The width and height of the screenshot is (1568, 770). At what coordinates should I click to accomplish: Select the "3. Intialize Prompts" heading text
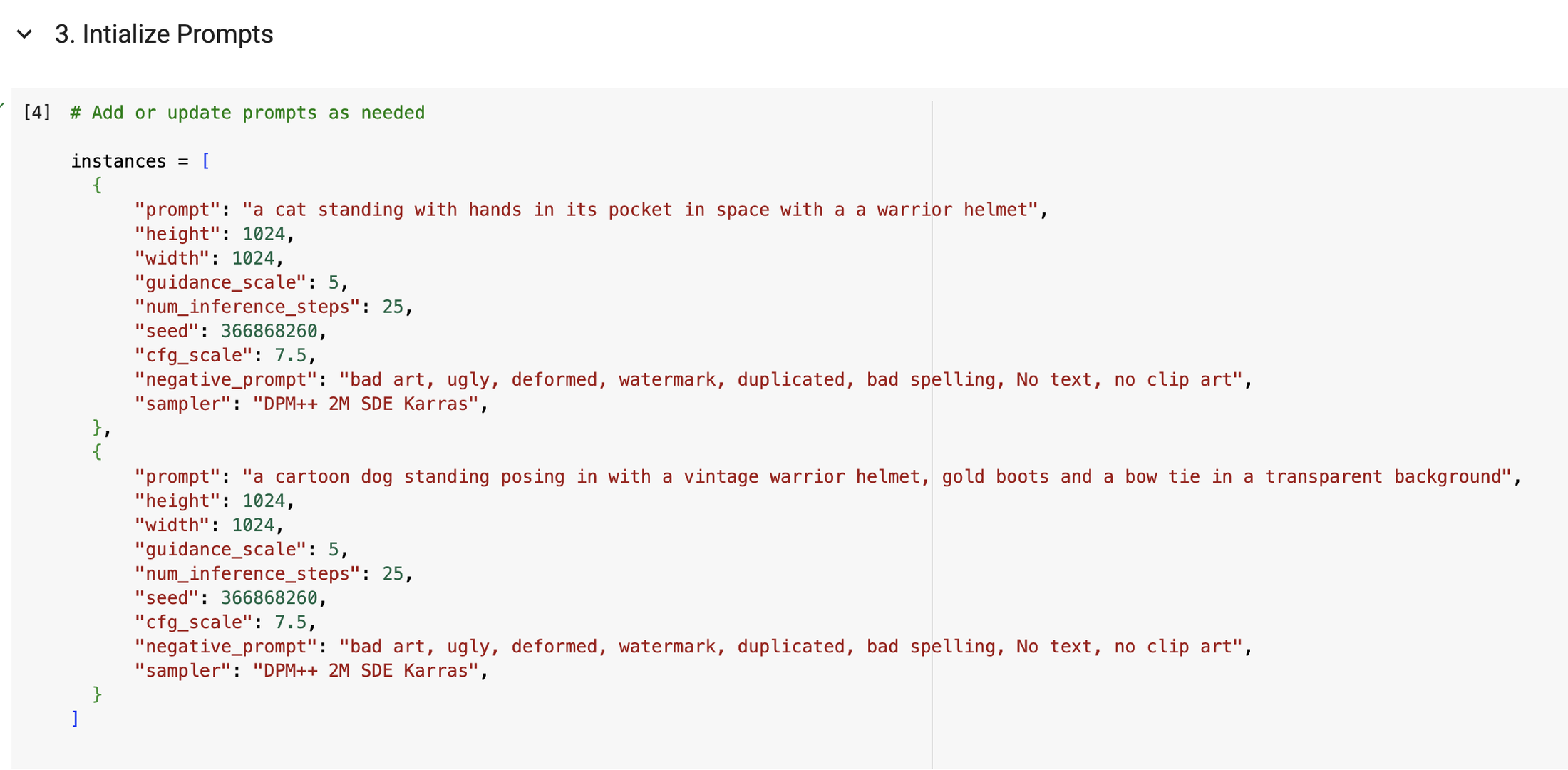[163, 34]
